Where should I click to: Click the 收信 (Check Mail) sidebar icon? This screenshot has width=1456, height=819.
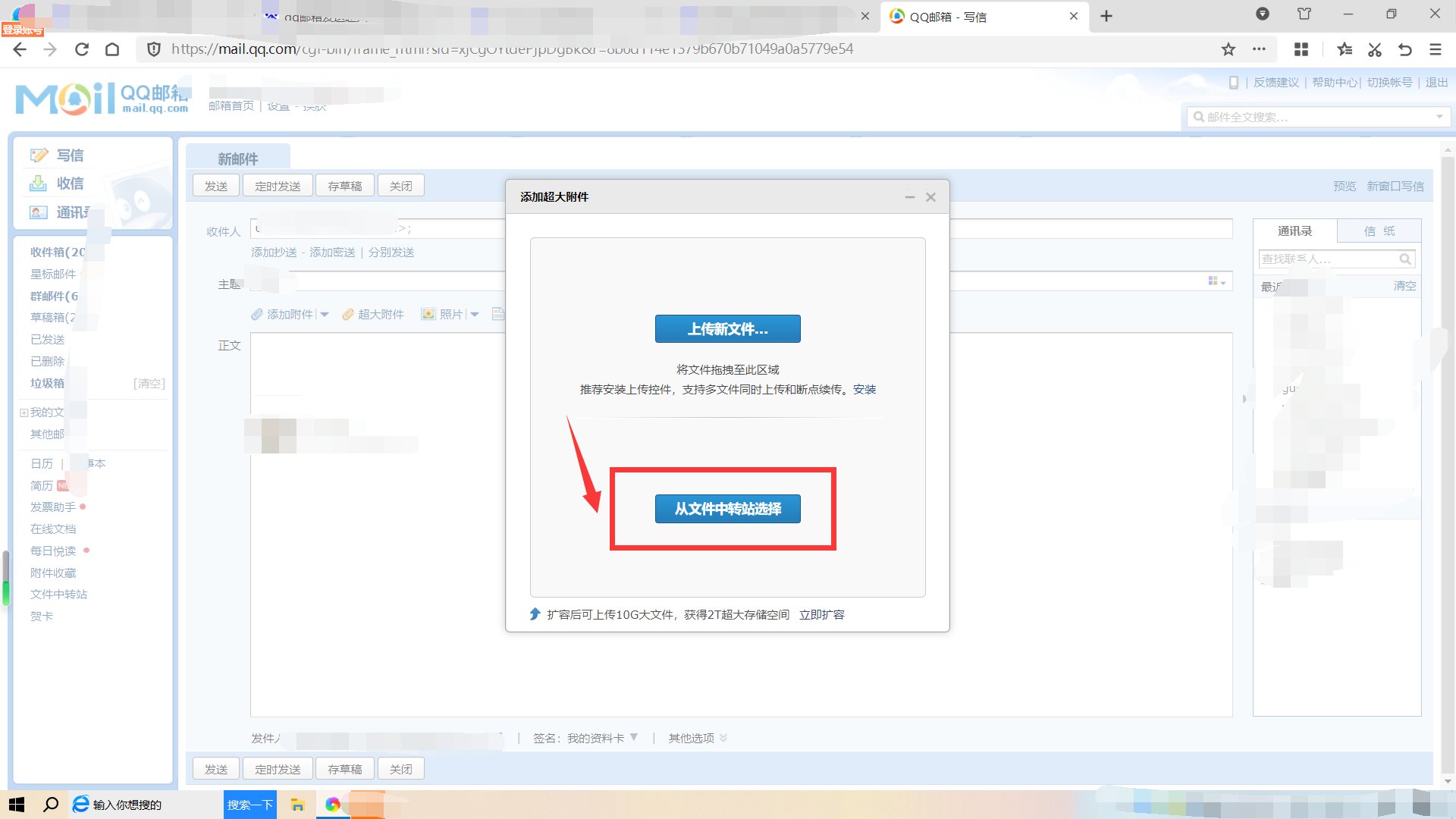(x=39, y=183)
